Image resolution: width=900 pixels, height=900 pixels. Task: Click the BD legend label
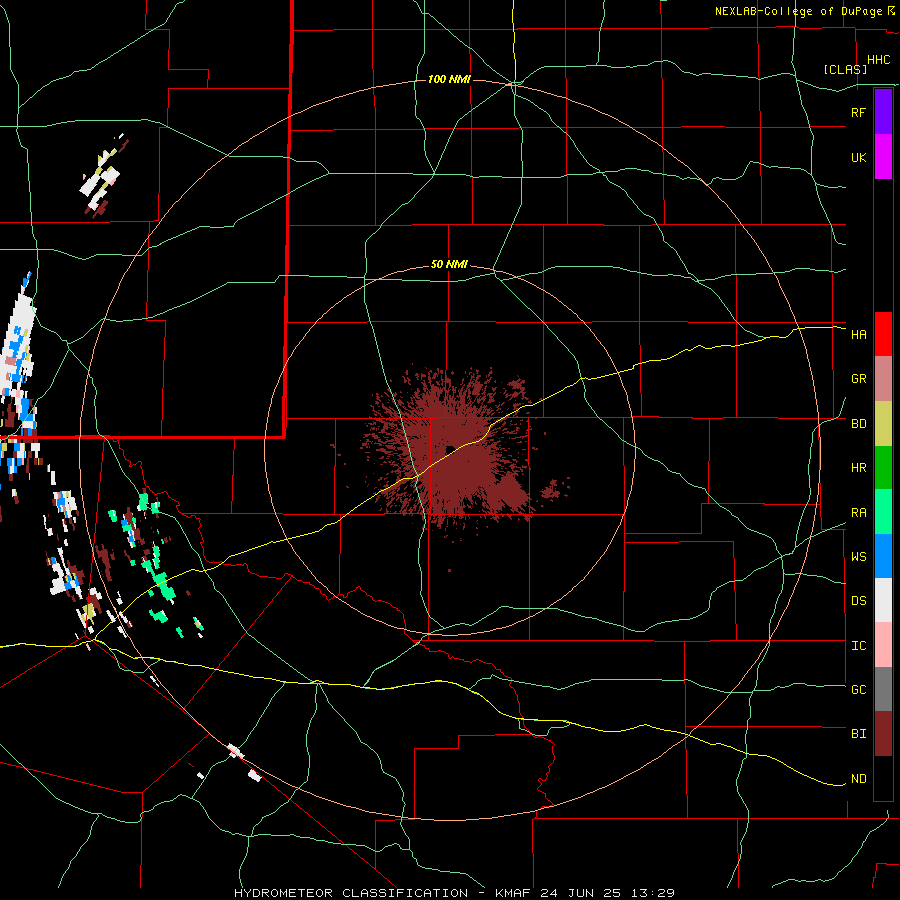pos(858,424)
